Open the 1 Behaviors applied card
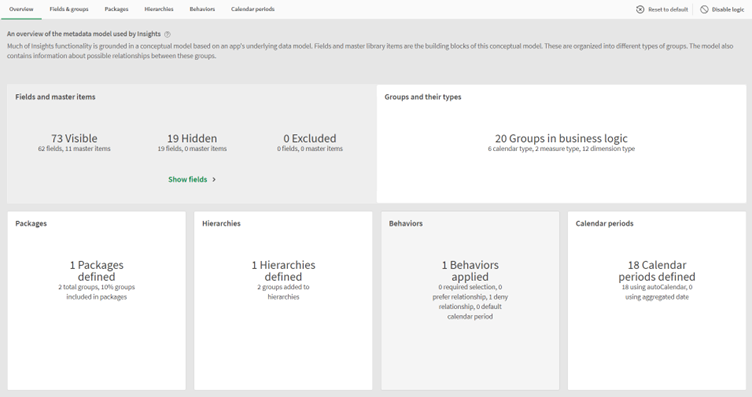This screenshot has width=752, height=397. click(x=470, y=301)
